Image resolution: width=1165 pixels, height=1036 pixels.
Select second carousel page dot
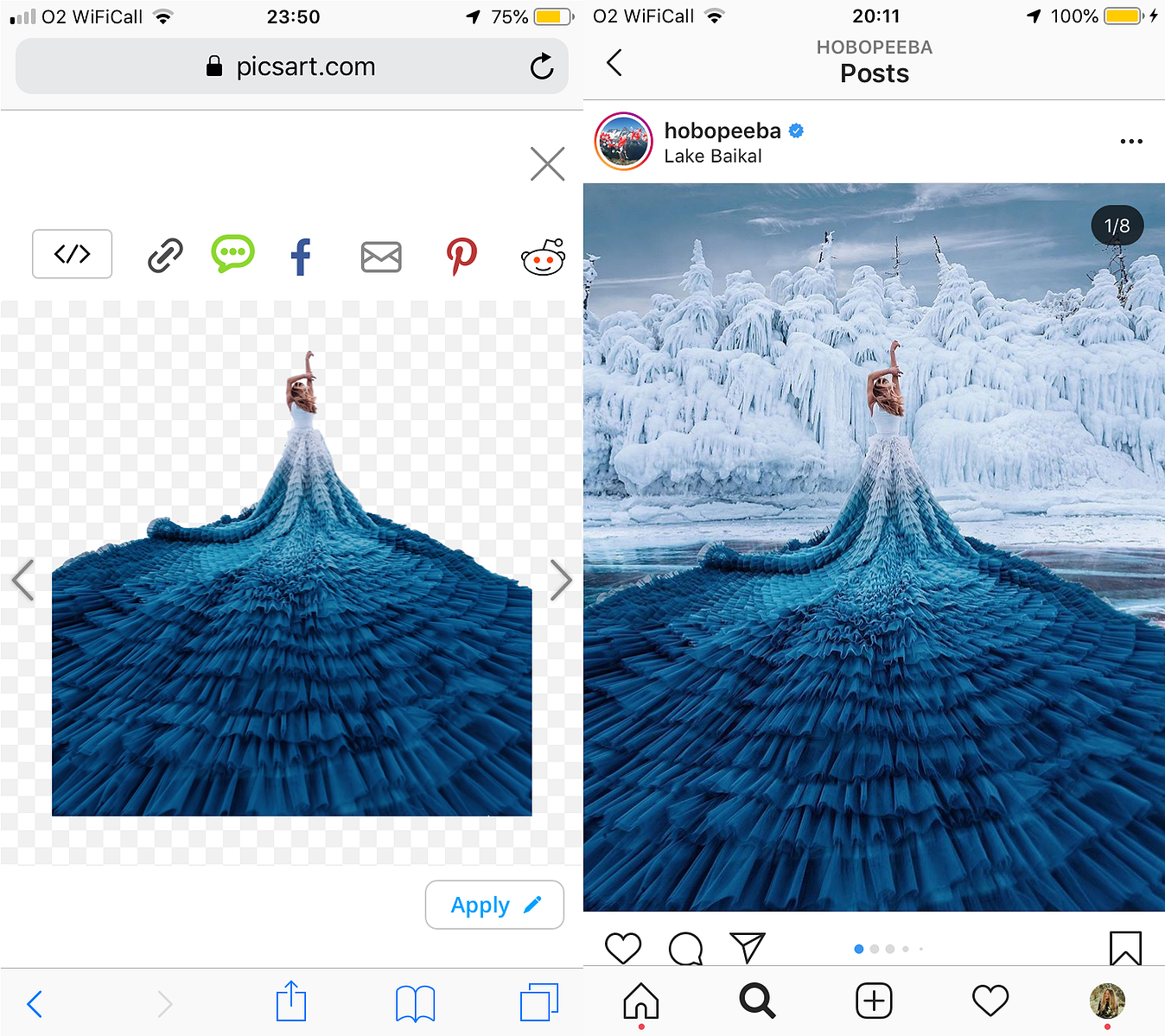pos(875,949)
